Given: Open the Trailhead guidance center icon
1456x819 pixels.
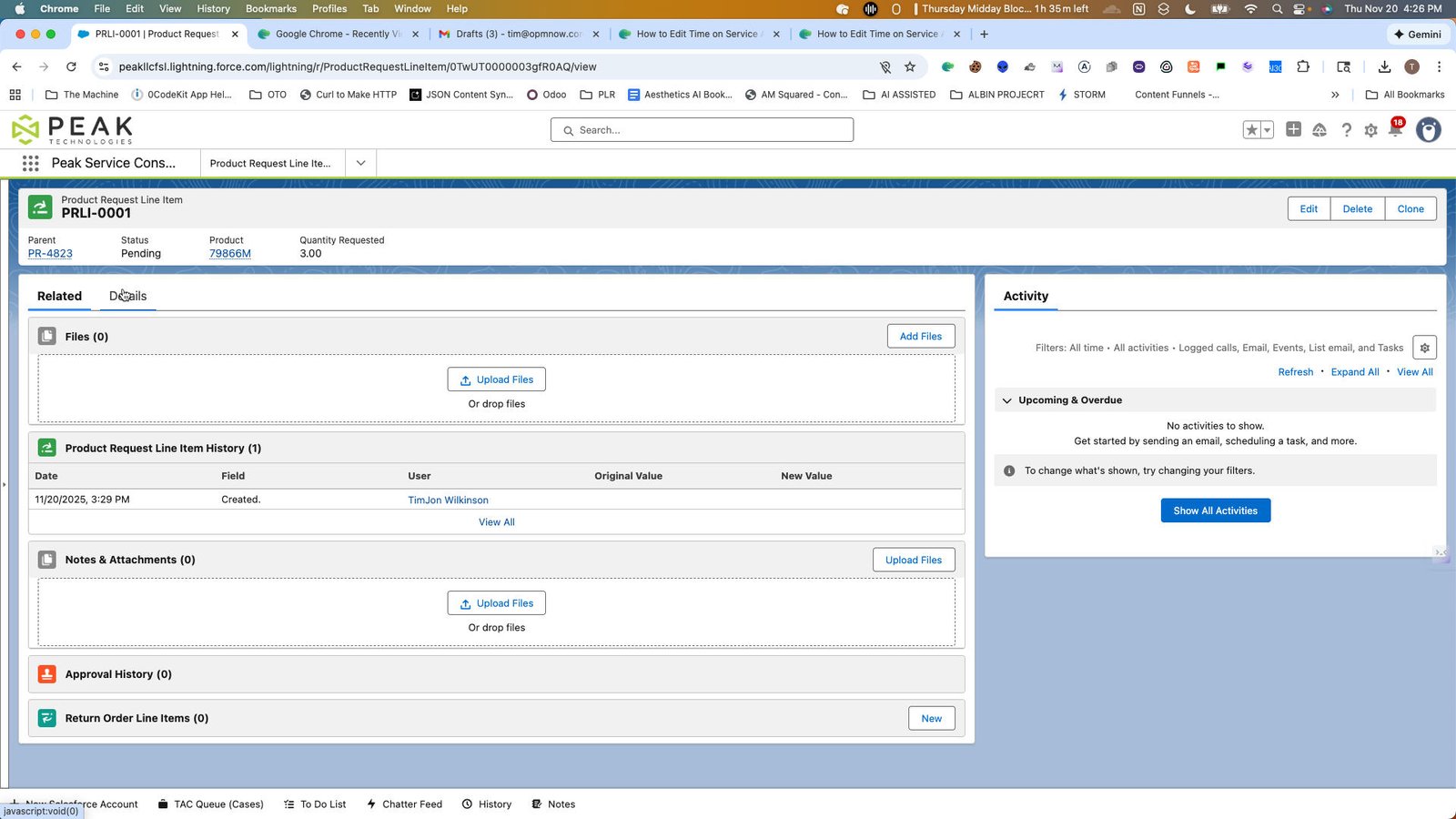Looking at the screenshot, I should pos(1319,130).
